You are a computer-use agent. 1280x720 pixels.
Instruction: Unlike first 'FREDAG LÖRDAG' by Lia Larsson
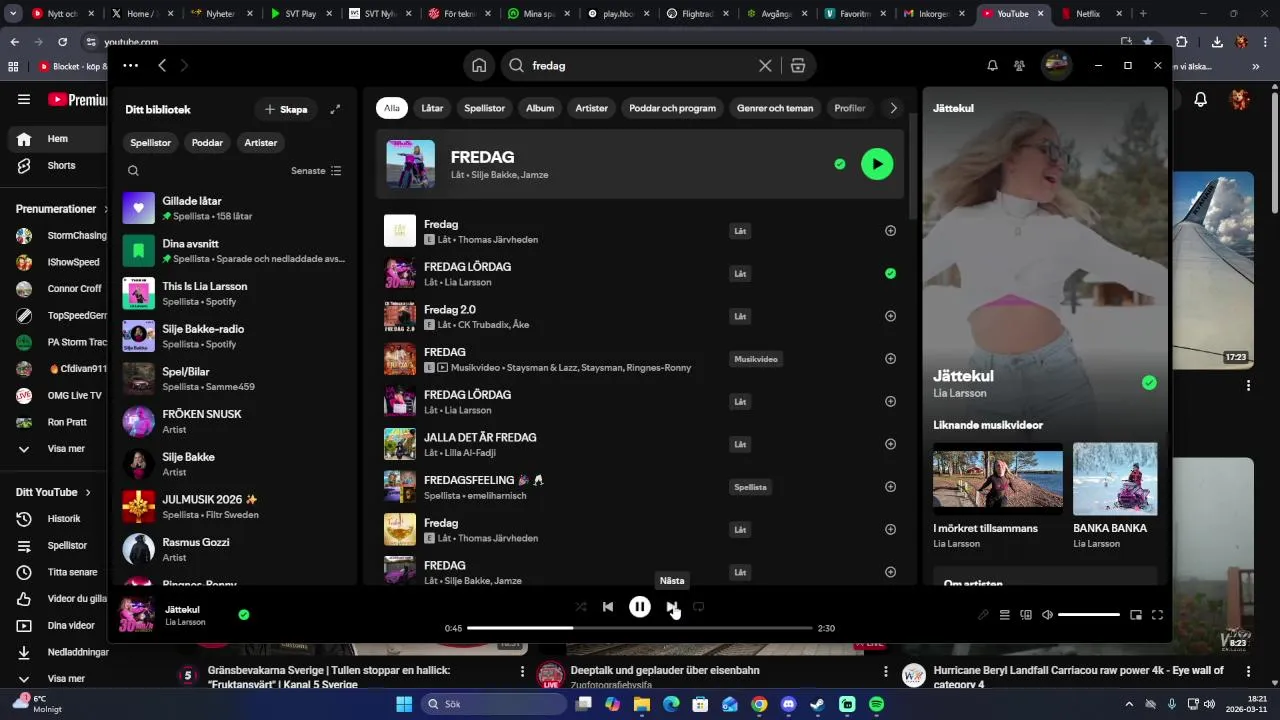click(x=890, y=273)
